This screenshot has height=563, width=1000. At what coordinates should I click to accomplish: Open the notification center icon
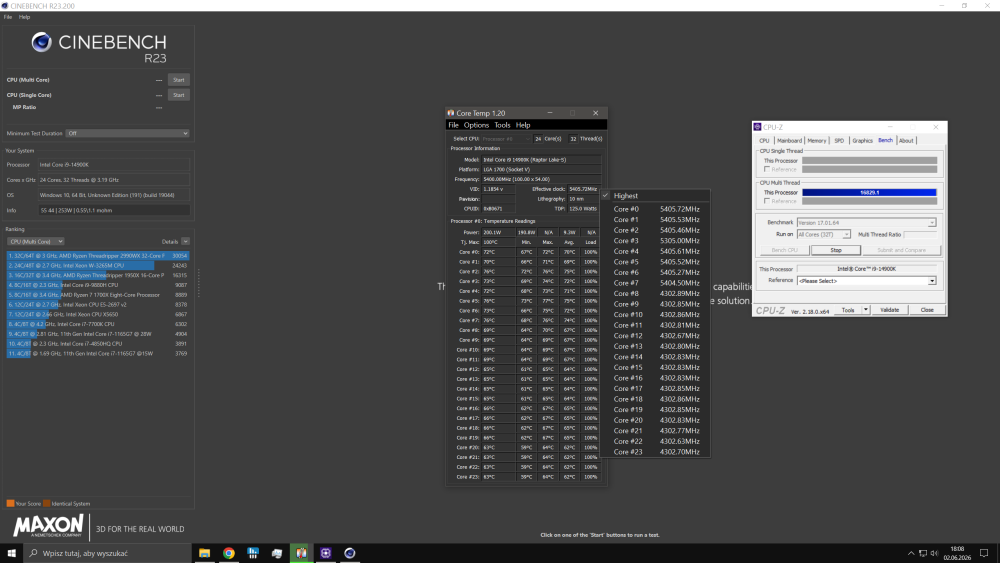pos(984,553)
